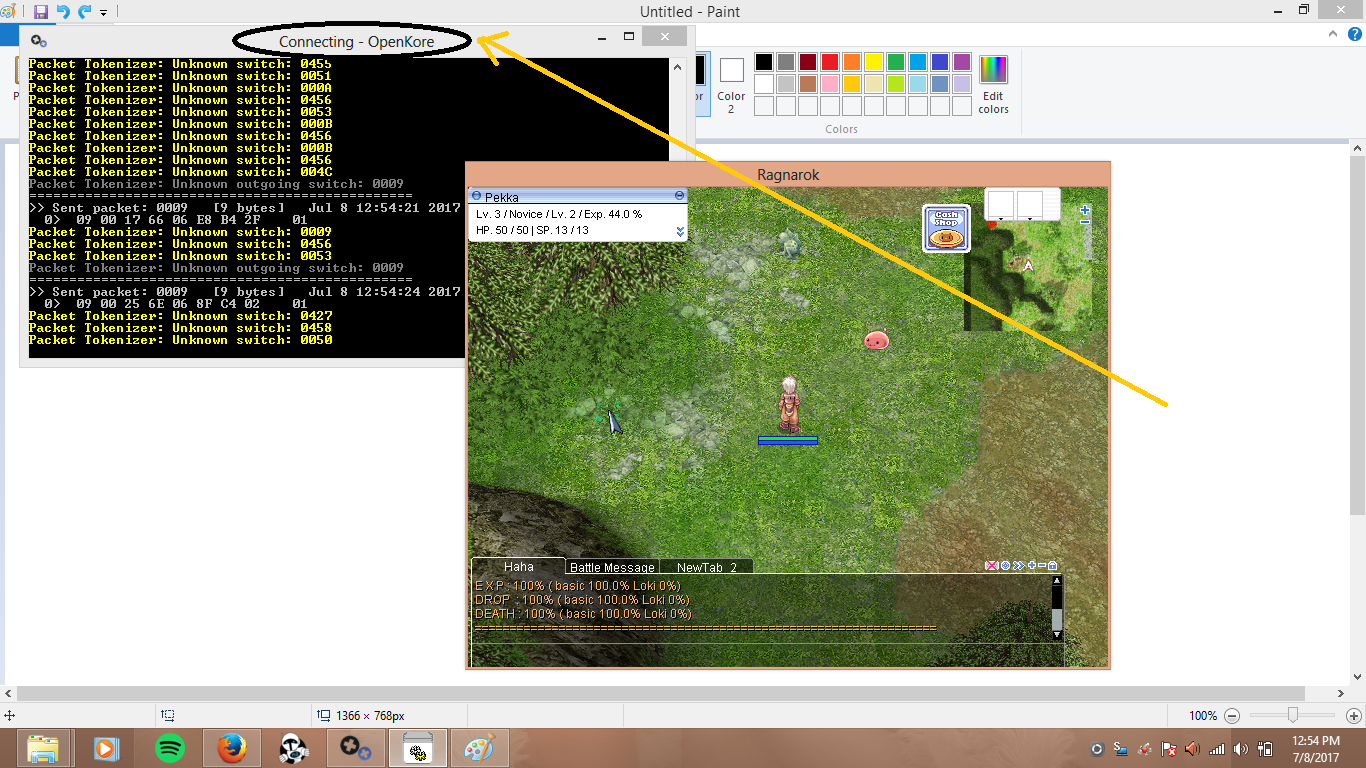1366x768 pixels.
Task: Collapse the Paint ribbon with the chevron
Action: (1333, 34)
